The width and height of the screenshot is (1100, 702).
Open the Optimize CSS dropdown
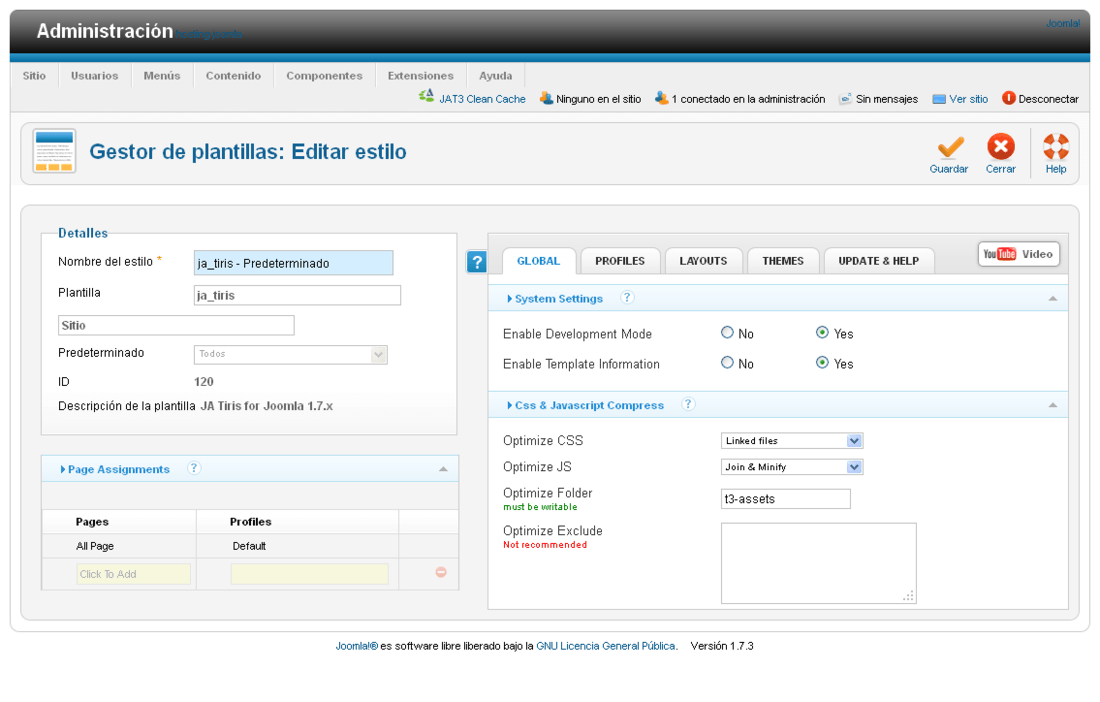[x=792, y=440]
